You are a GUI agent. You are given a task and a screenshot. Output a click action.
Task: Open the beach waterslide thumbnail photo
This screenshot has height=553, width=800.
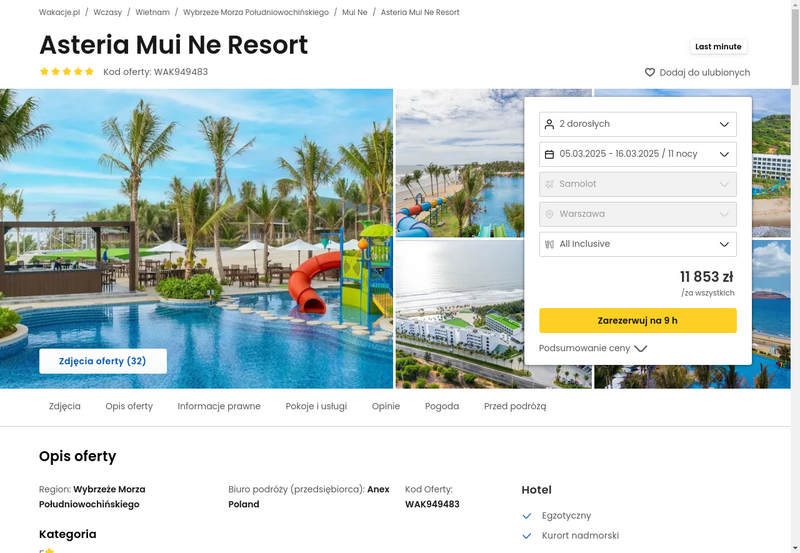point(459,163)
